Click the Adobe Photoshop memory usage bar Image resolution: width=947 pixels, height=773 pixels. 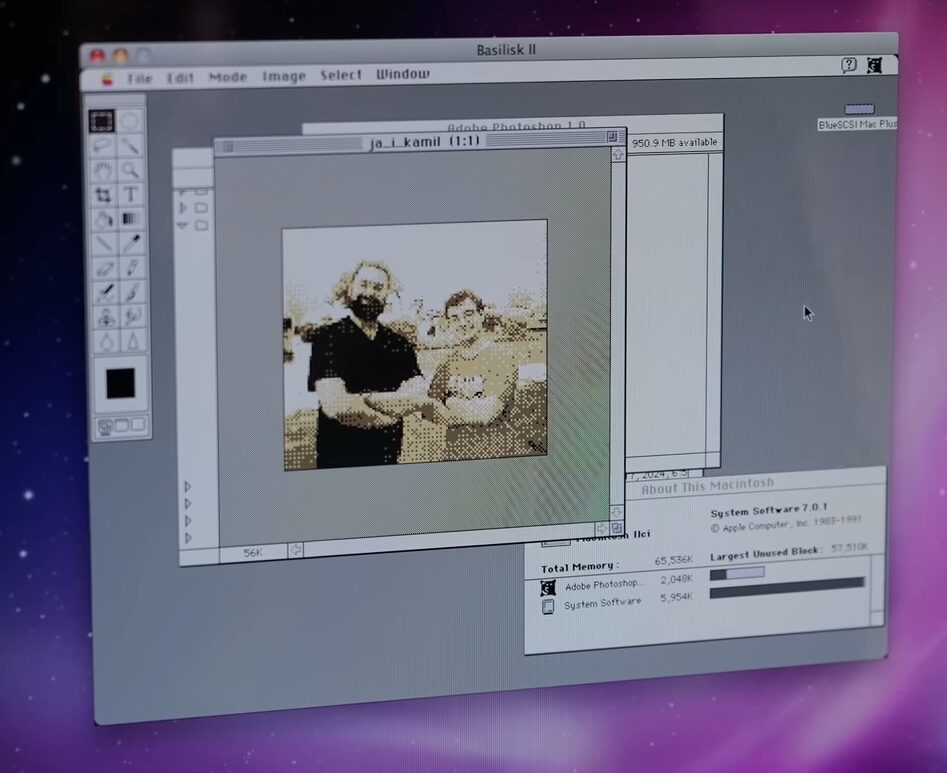pyautogui.click(x=737, y=574)
